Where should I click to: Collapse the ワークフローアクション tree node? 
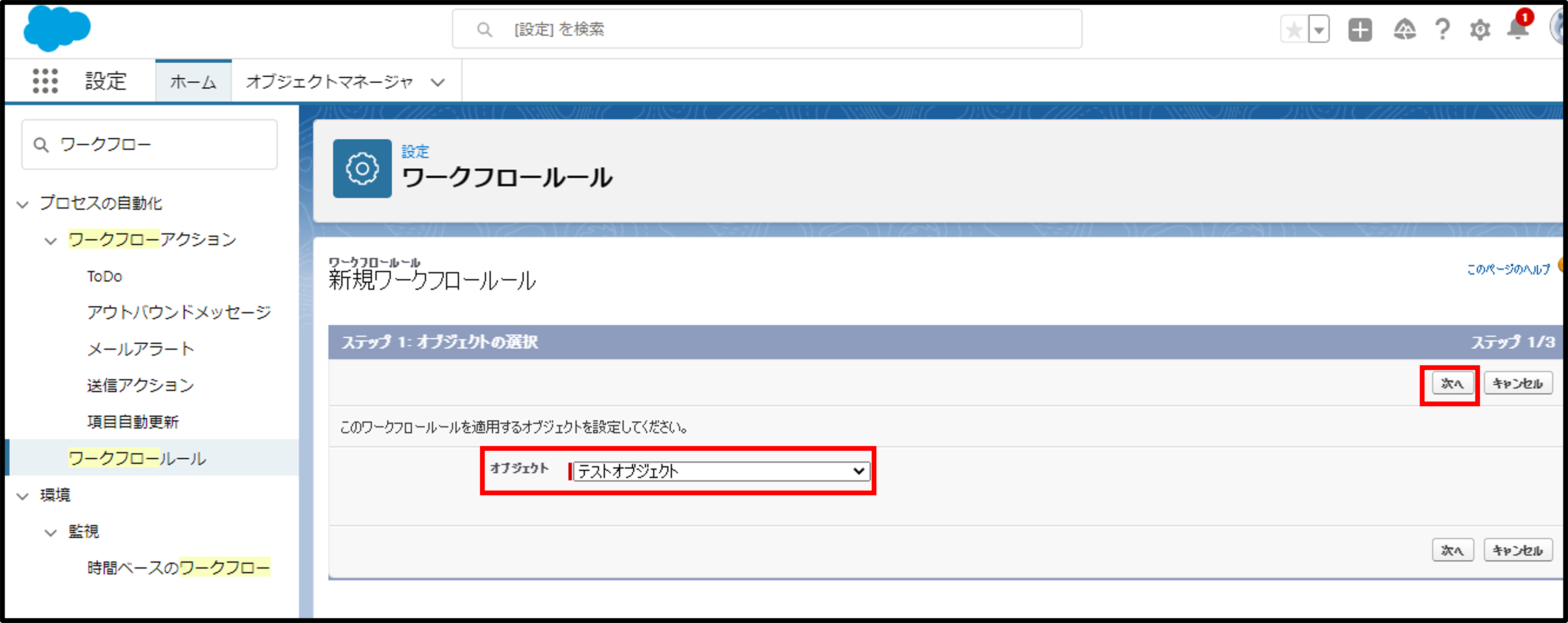click(51, 241)
